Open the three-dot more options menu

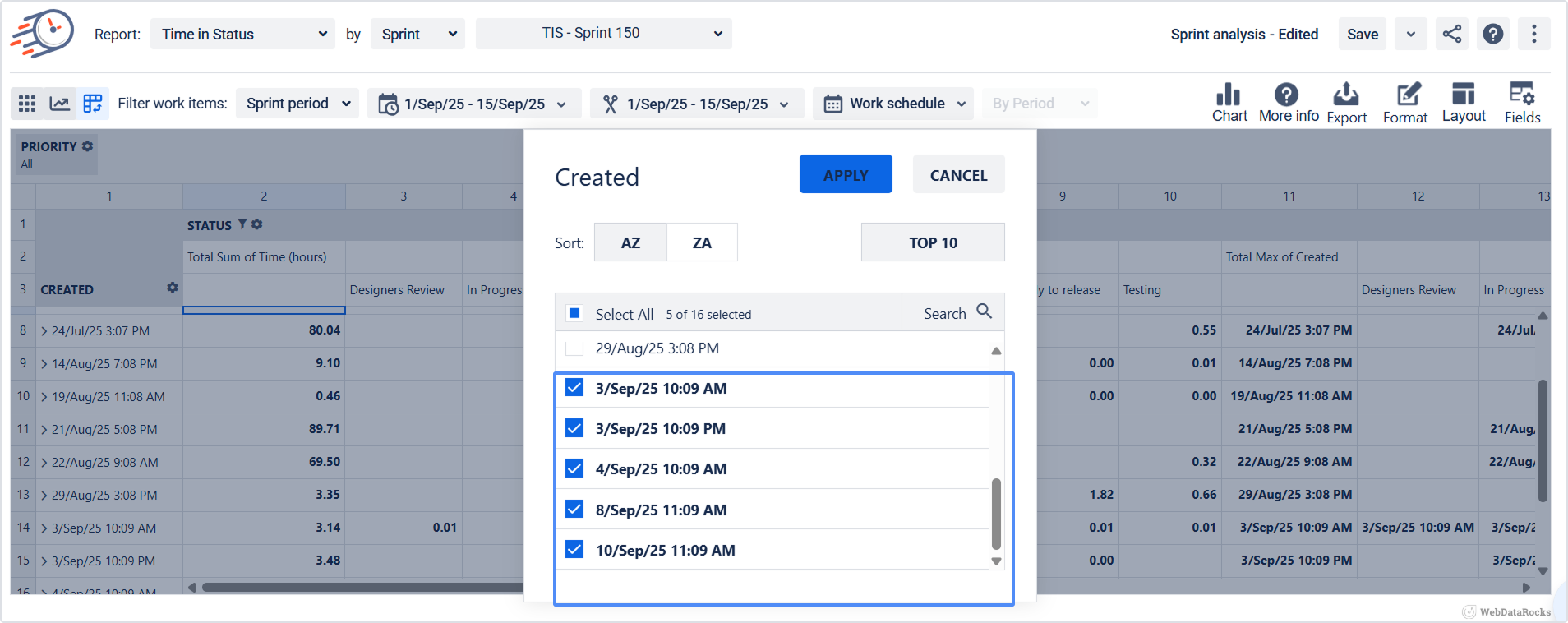click(1533, 34)
